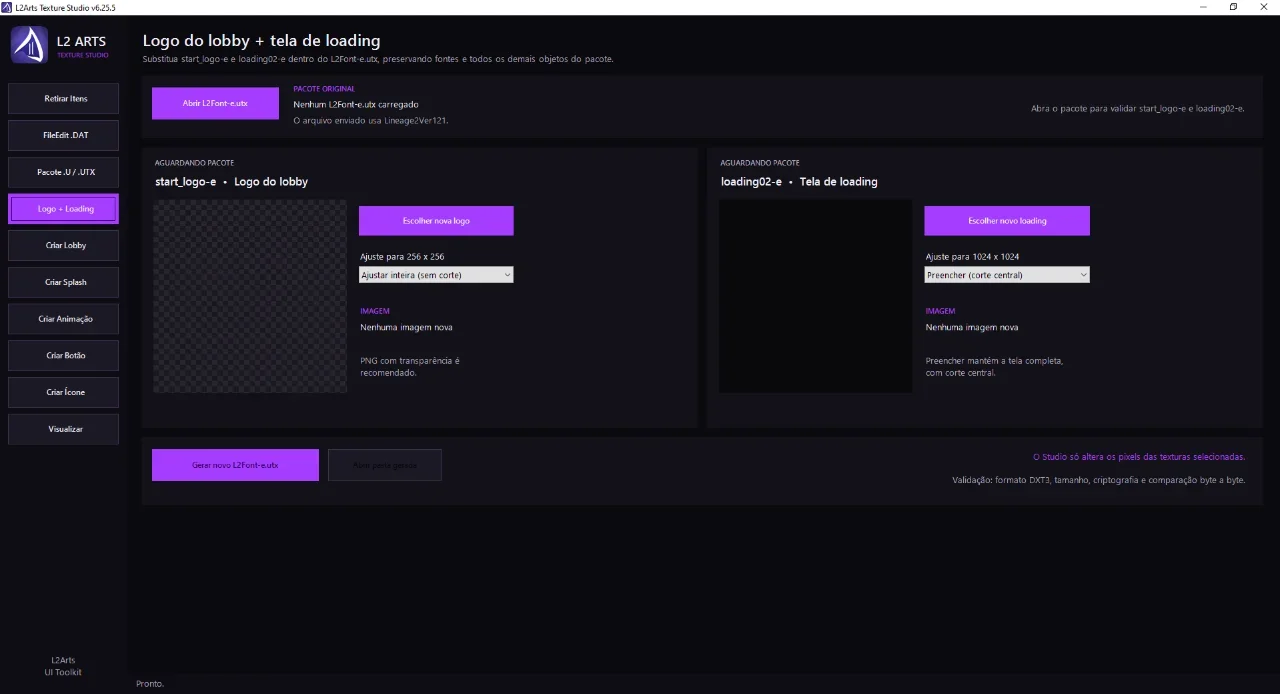Screen dimensions: 1280x694
Task: Go to Pacote .U / .UTX
Action: click(64, 172)
